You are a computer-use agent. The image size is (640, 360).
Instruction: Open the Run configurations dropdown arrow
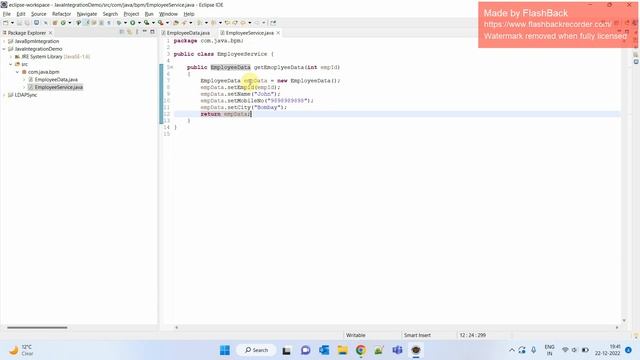tap(139, 23)
